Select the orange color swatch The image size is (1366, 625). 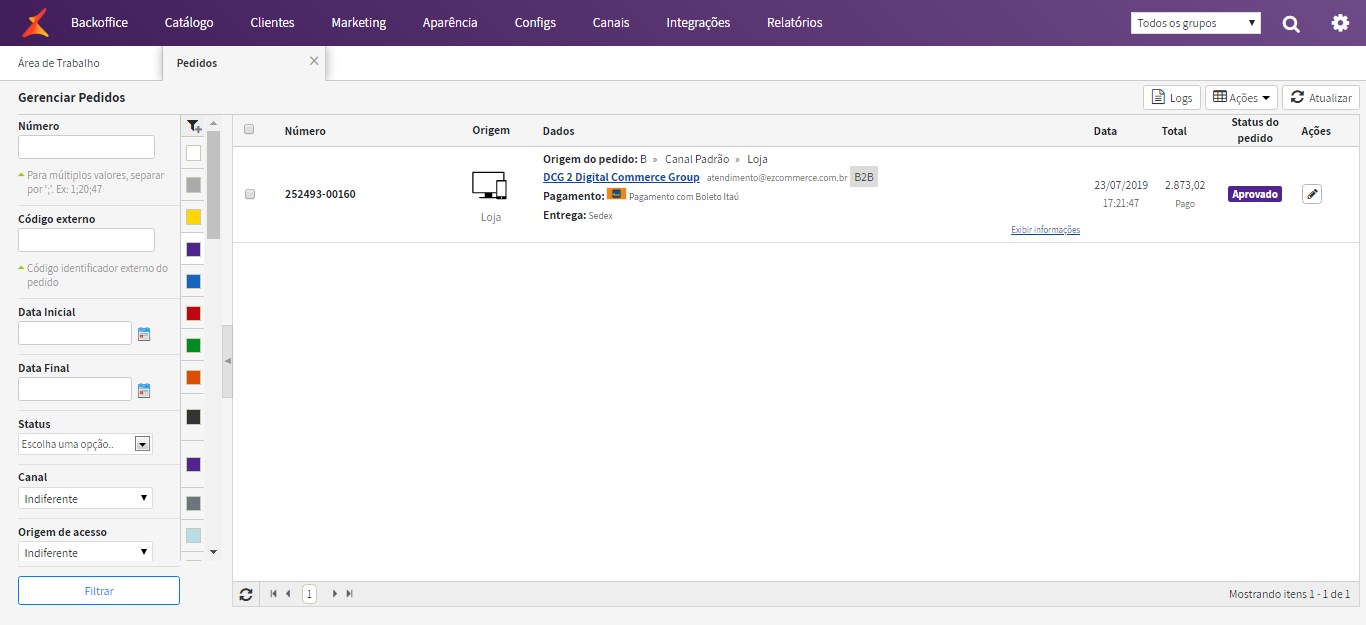coord(193,377)
